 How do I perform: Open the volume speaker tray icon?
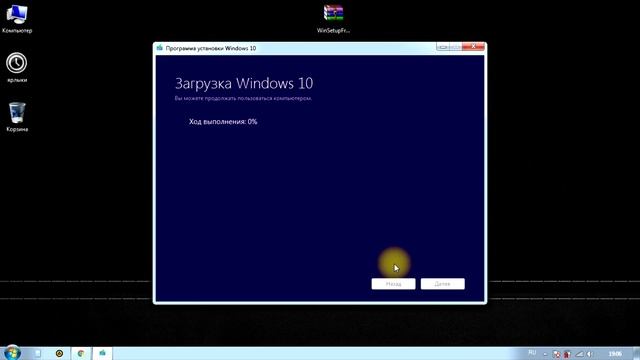click(590, 354)
